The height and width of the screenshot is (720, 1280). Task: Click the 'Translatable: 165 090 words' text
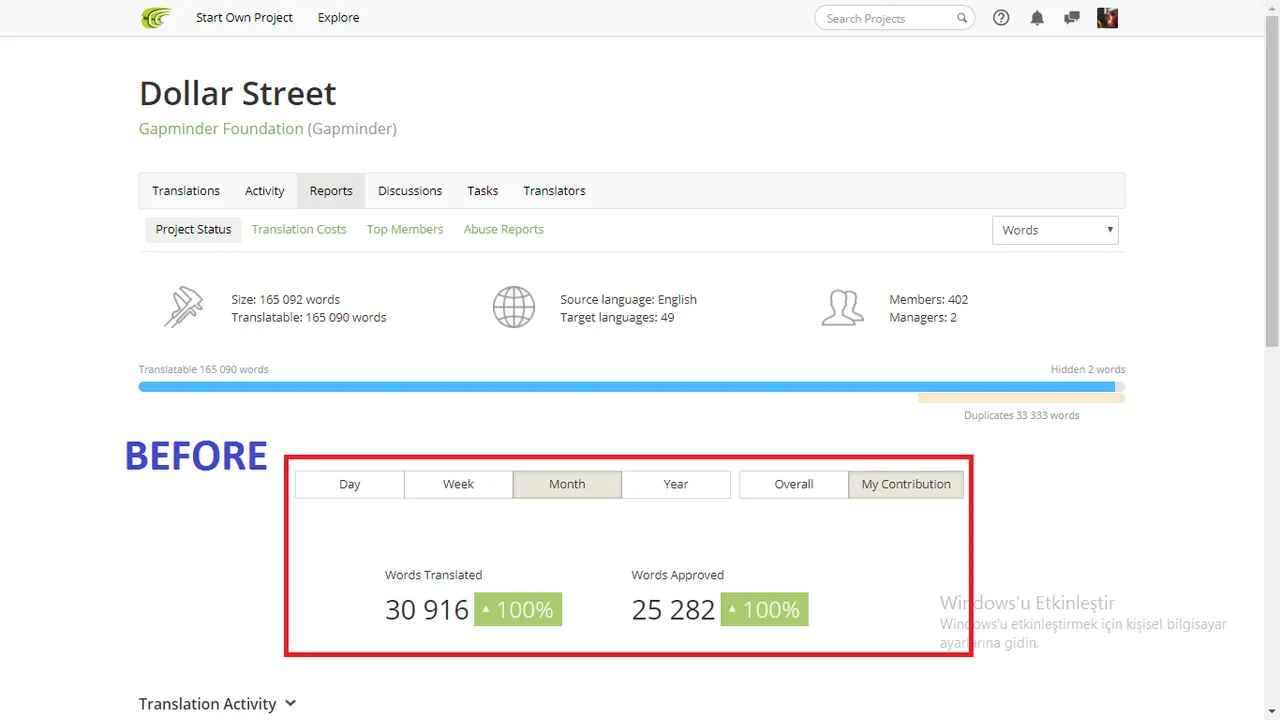click(309, 317)
